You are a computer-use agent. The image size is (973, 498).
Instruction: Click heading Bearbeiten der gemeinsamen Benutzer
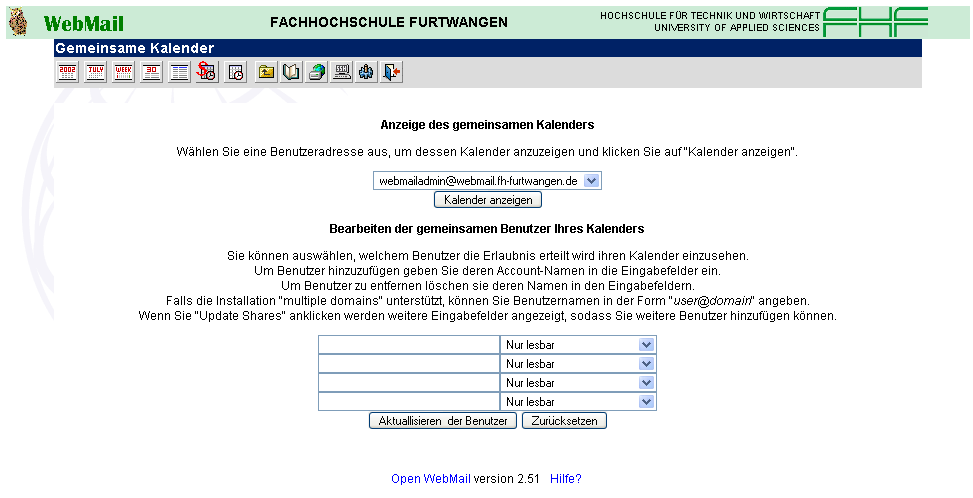click(x=487, y=229)
